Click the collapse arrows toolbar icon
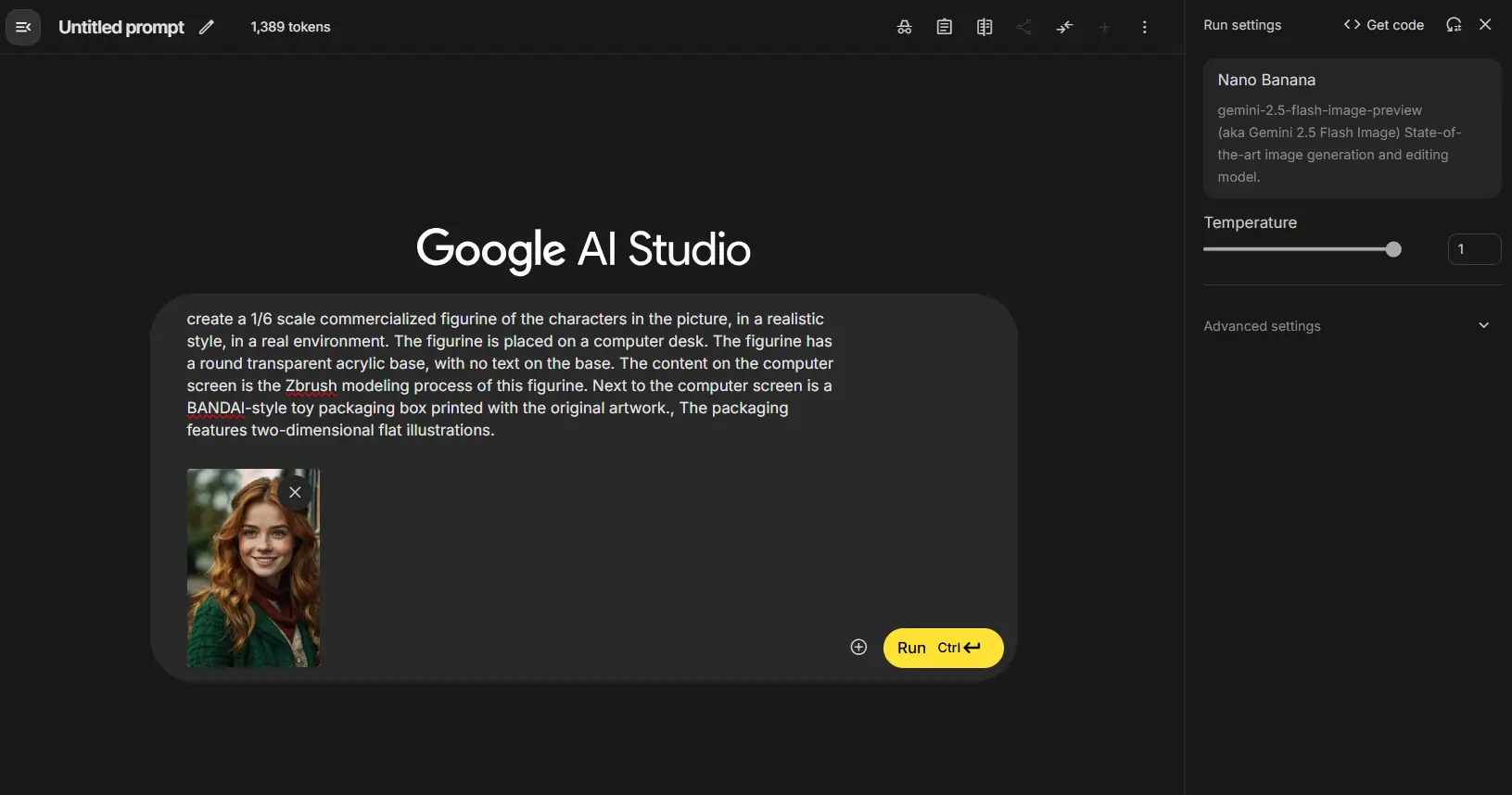The image size is (1512, 795). (x=1064, y=27)
